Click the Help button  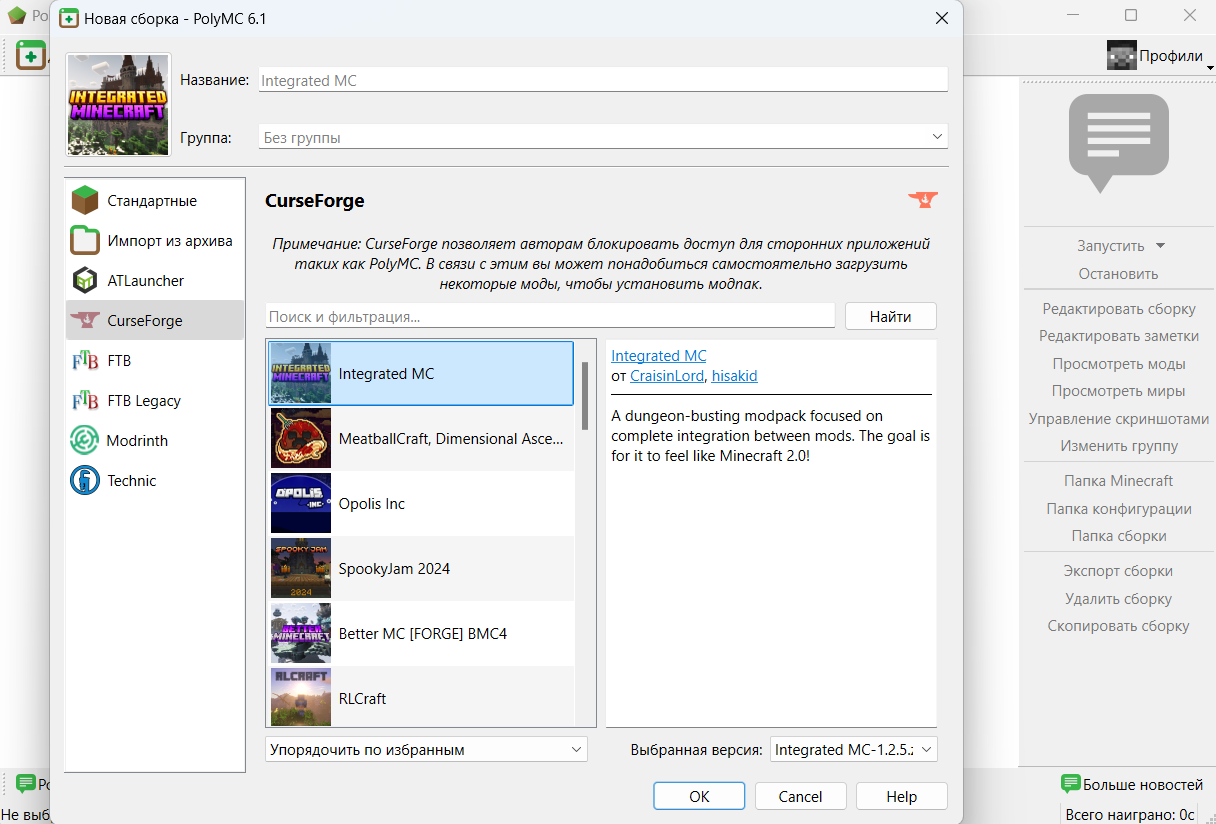tap(901, 796)
